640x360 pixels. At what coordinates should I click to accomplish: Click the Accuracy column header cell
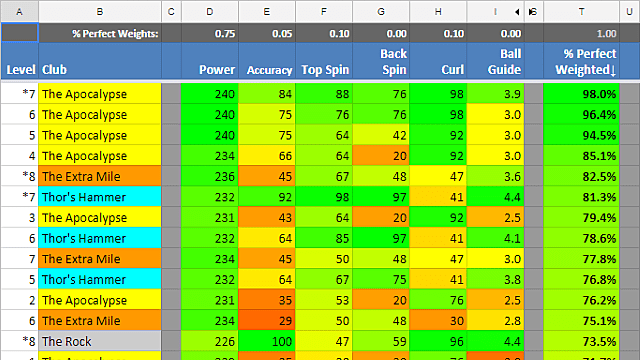click(x=267, y=61)
